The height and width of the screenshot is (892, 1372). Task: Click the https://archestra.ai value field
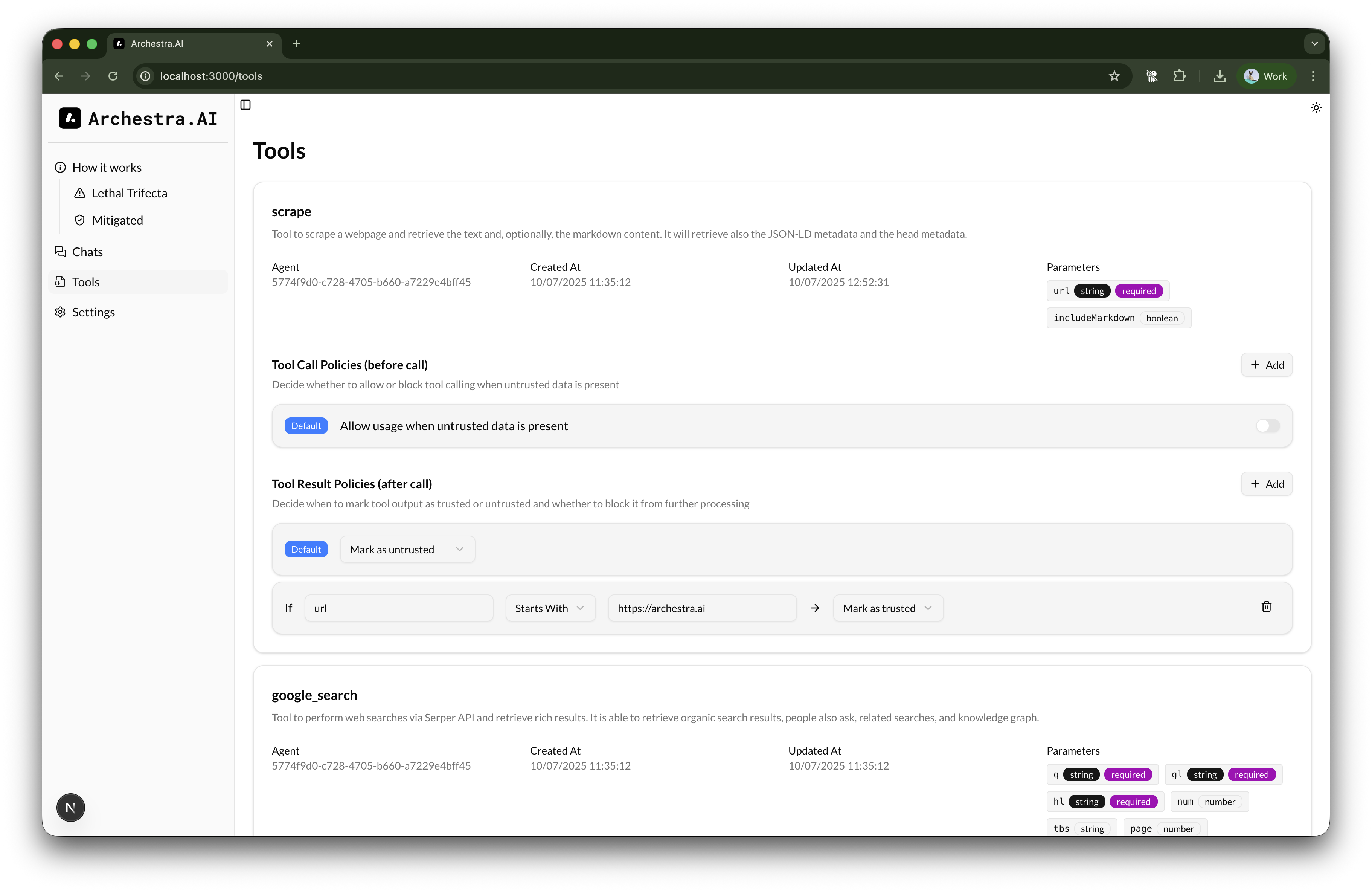click(701, 608)
